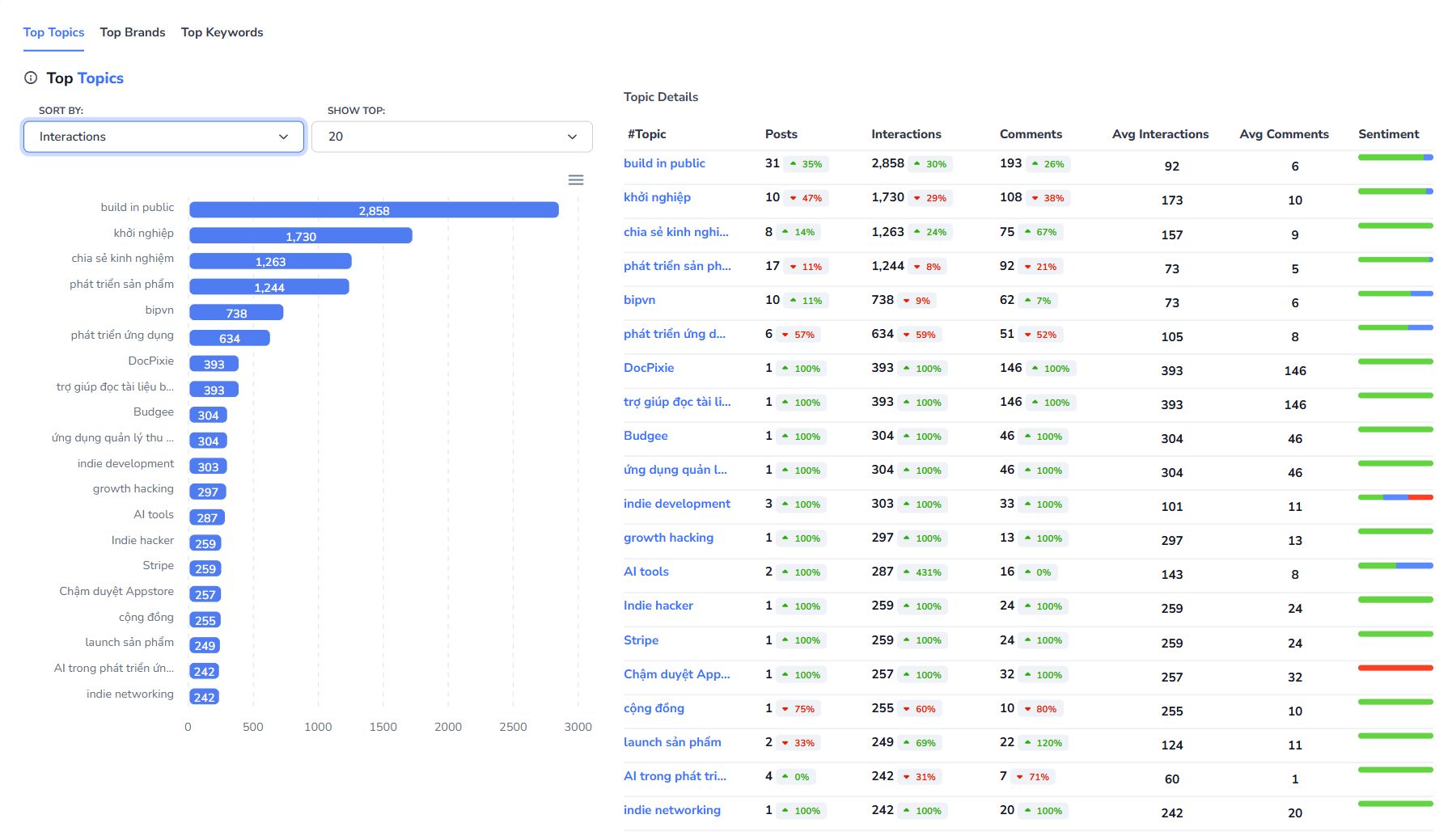Open the AI tools topic link

(646, 572)
